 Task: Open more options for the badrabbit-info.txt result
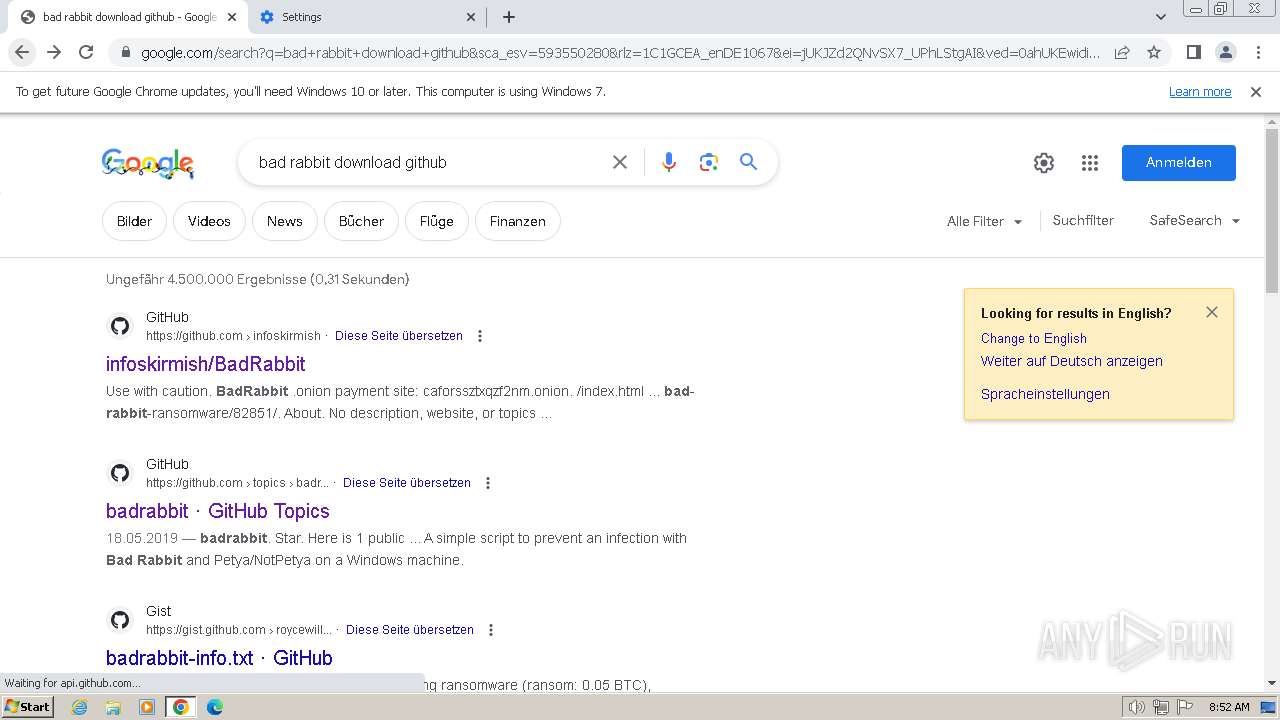[491, 630]
